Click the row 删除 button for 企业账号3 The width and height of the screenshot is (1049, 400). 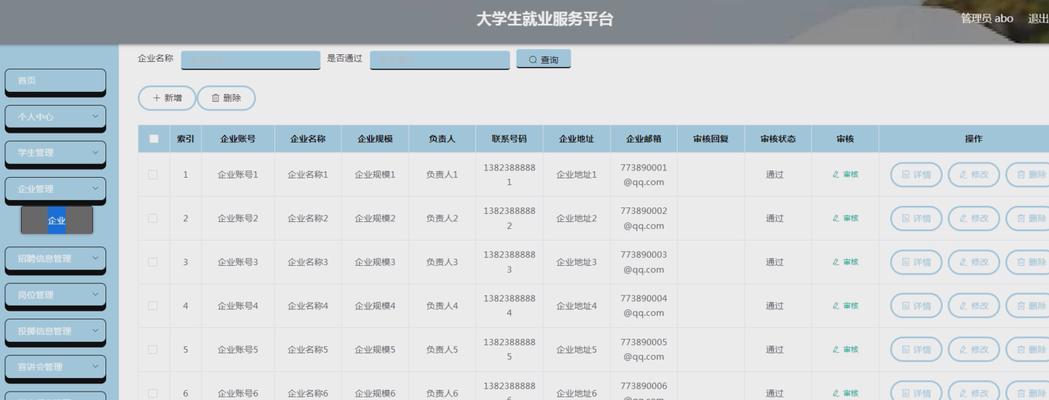1028,262
